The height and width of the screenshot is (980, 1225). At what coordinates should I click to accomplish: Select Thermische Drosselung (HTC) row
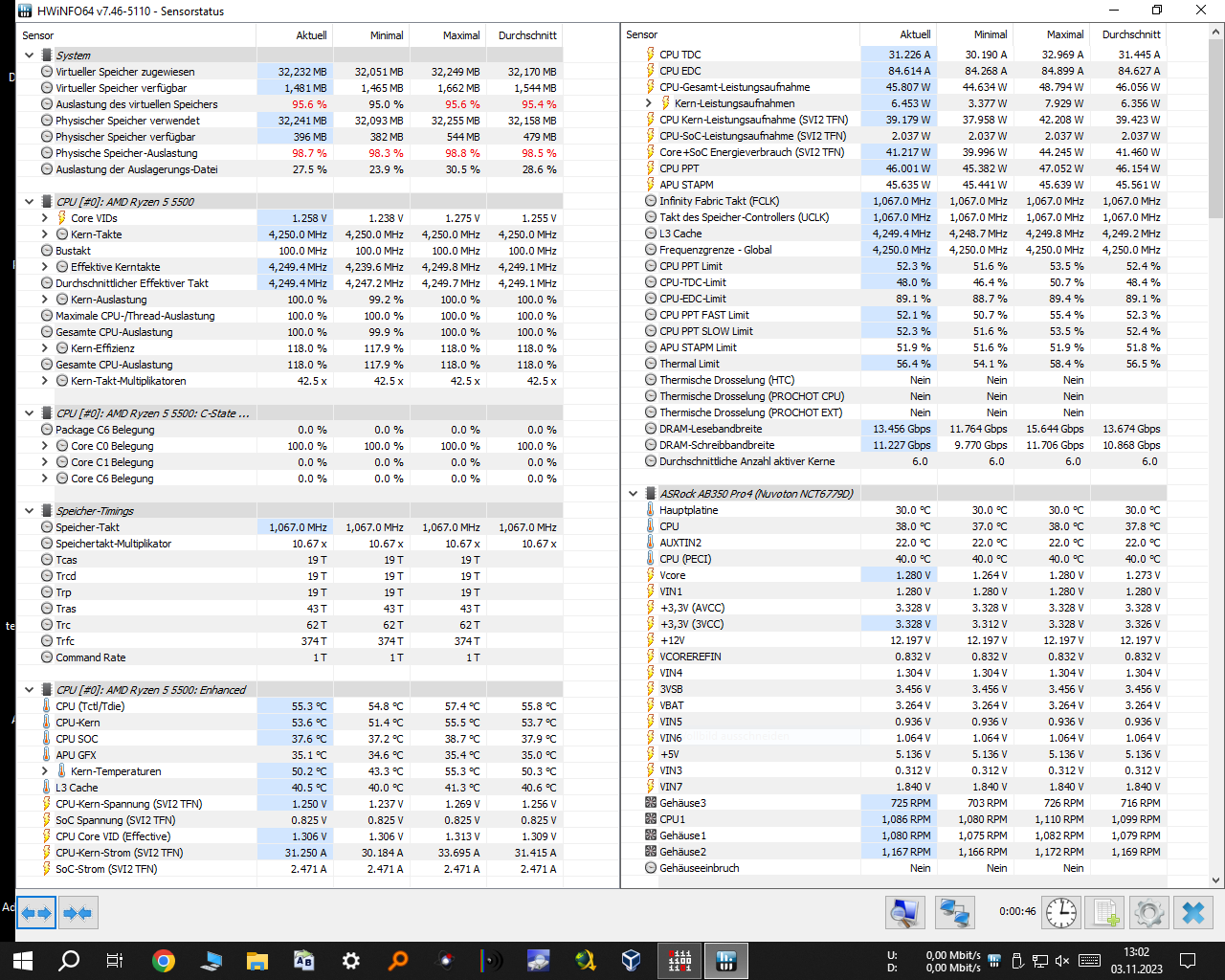[894, 380]
